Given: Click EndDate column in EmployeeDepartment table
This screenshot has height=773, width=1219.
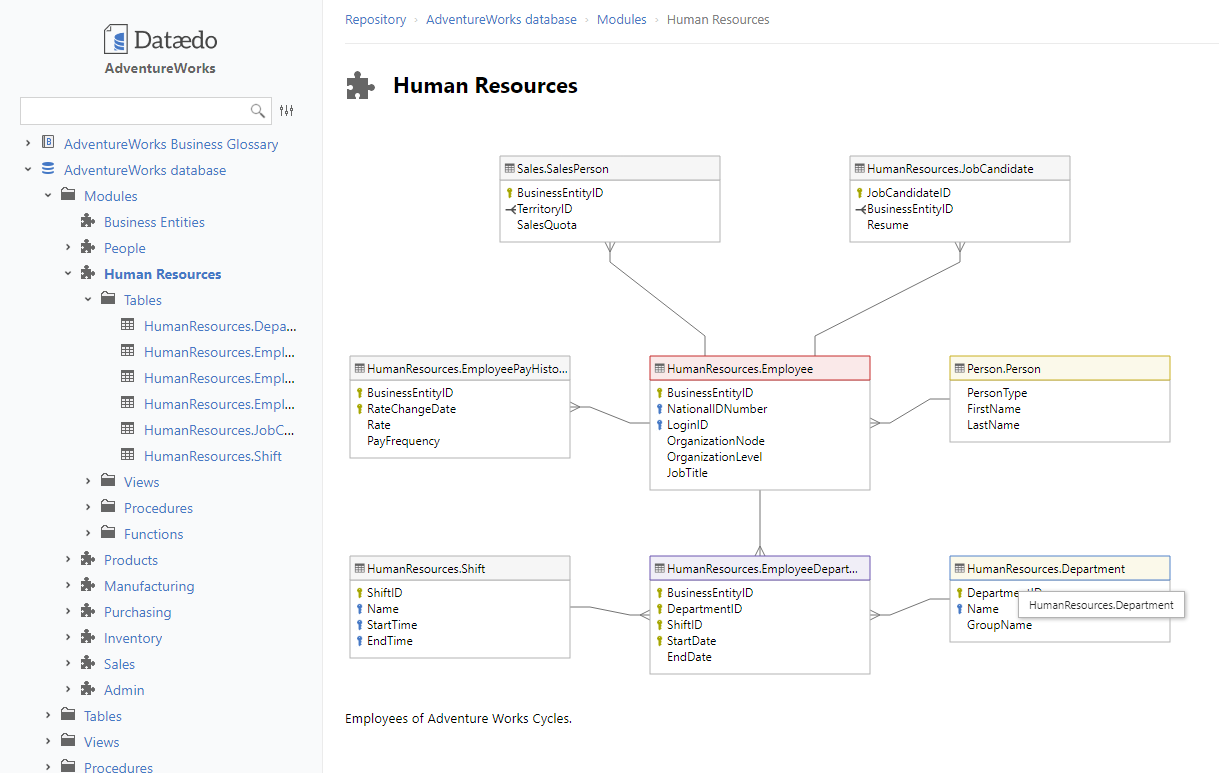Looking at the screenshot, I should pyautogui.click(x=689, y=657).
